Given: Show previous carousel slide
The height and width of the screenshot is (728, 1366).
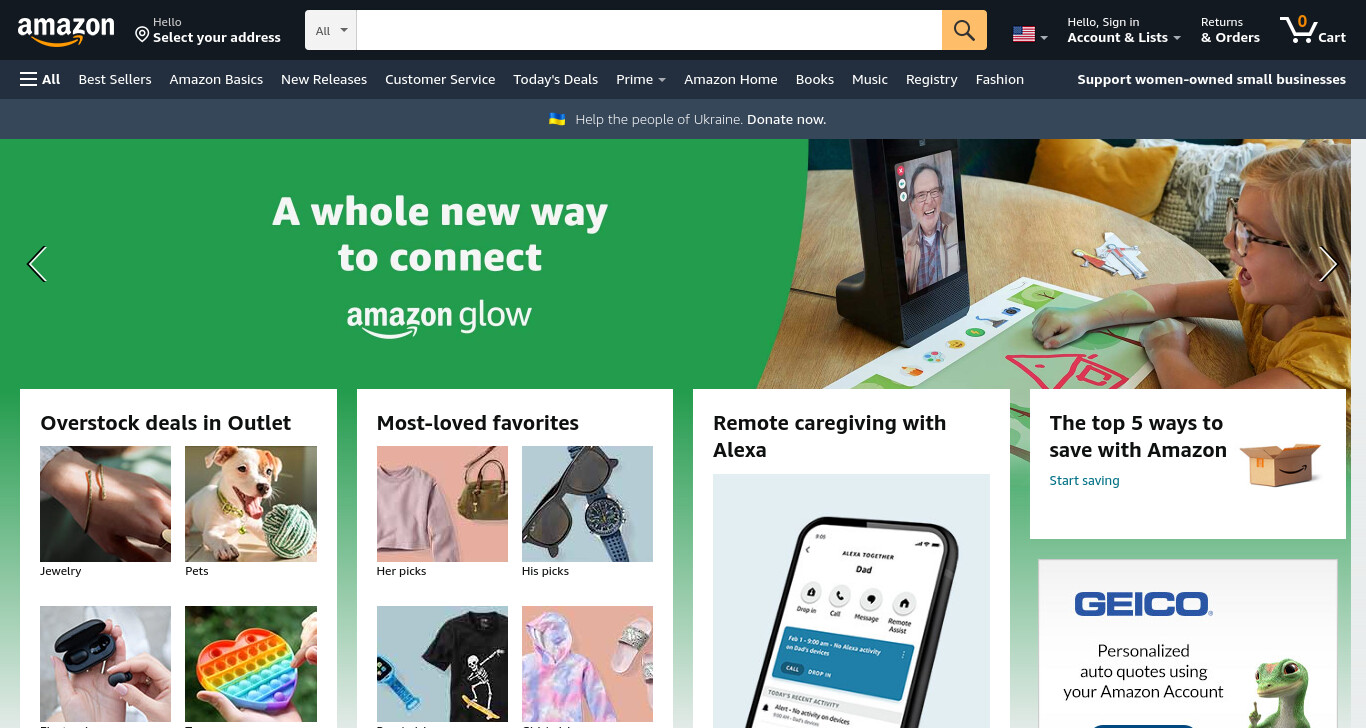Looking at the screenshot, I should click(x=37, y=264).
